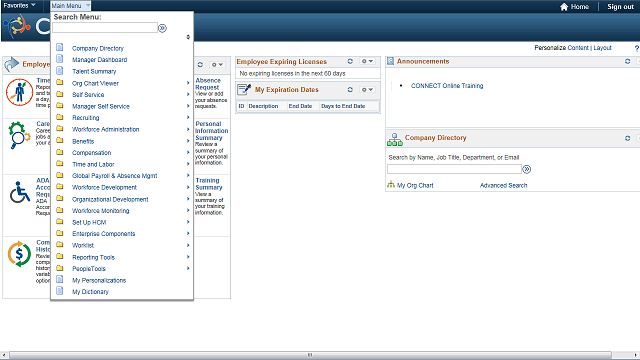This screenshot has height=360, width=640.
Task: Click the Sign out link
Action: (x=620, y=7)
